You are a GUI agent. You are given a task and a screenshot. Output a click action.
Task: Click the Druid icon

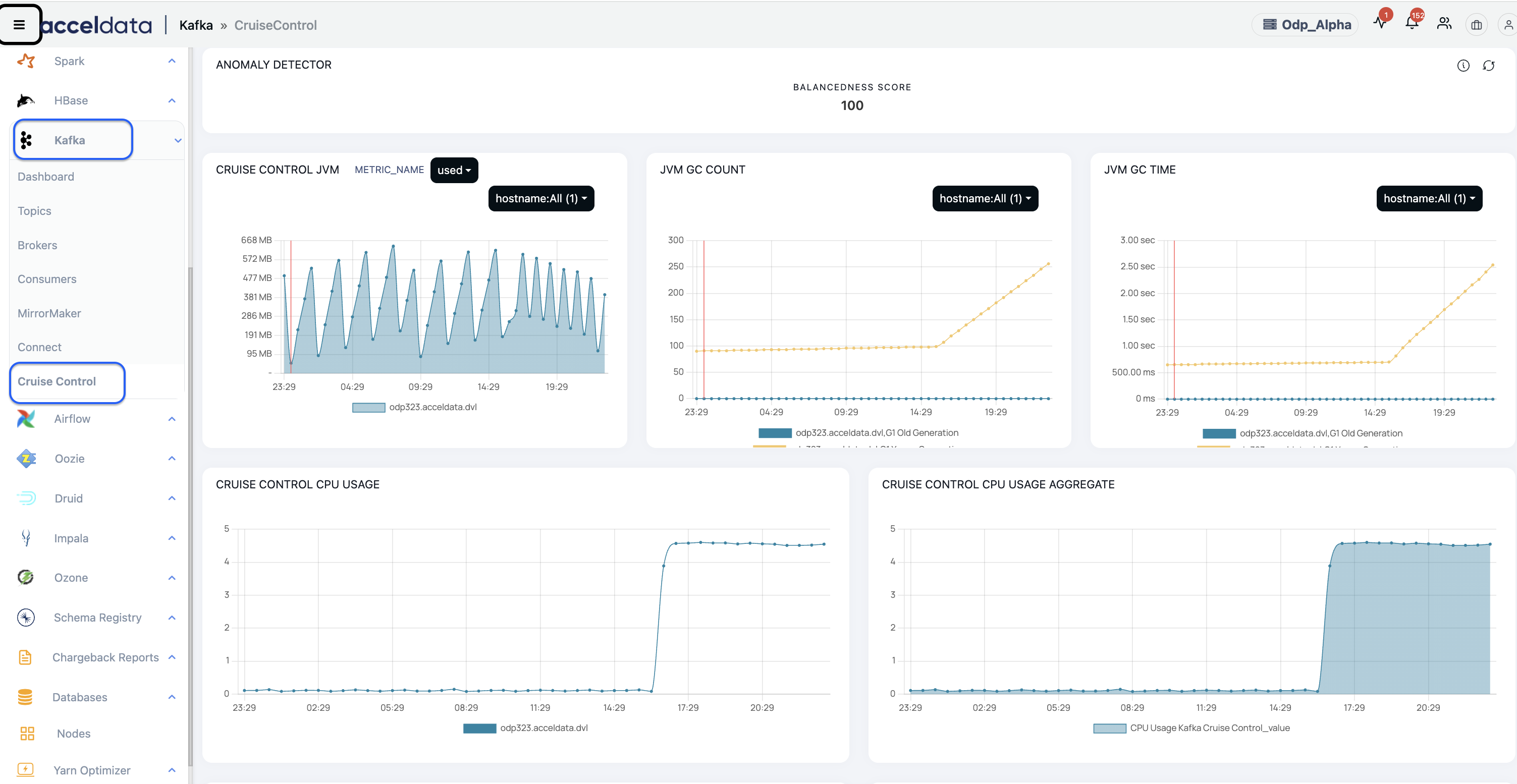tap(26, 498)
